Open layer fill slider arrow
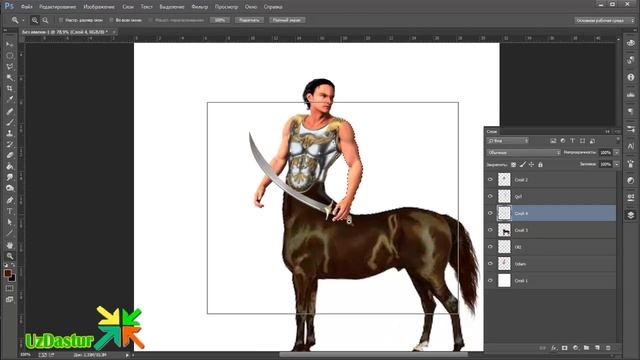The width and height of the screenshot is (640, 360). coord(616,164)
